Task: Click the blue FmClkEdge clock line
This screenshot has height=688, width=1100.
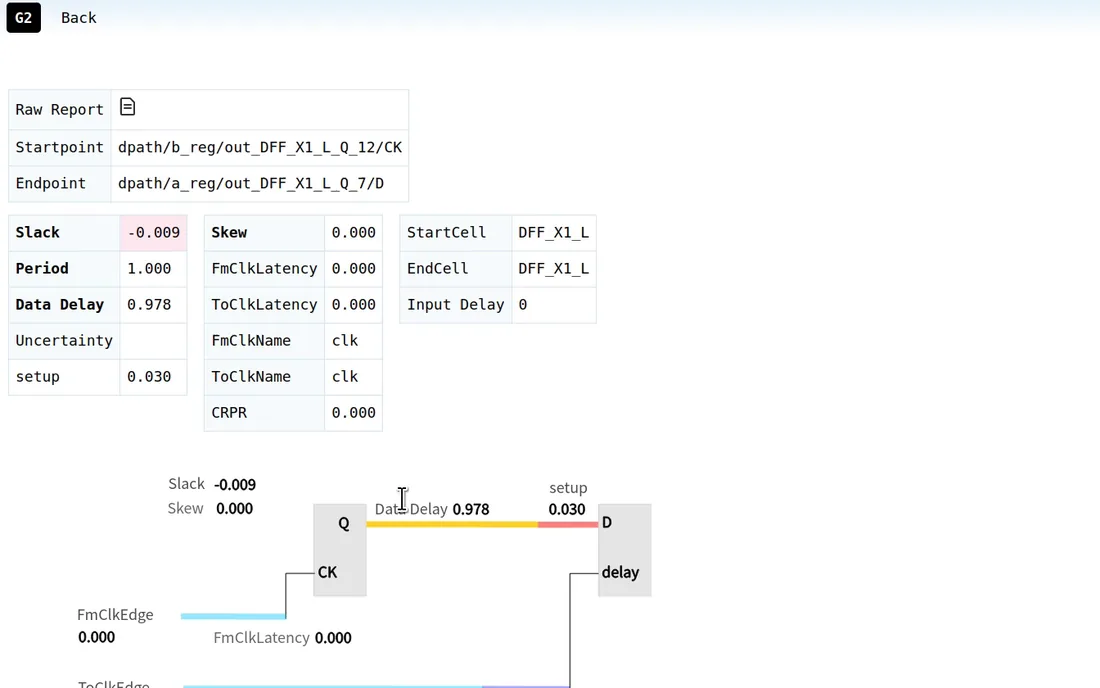Action: coord(233,616)
